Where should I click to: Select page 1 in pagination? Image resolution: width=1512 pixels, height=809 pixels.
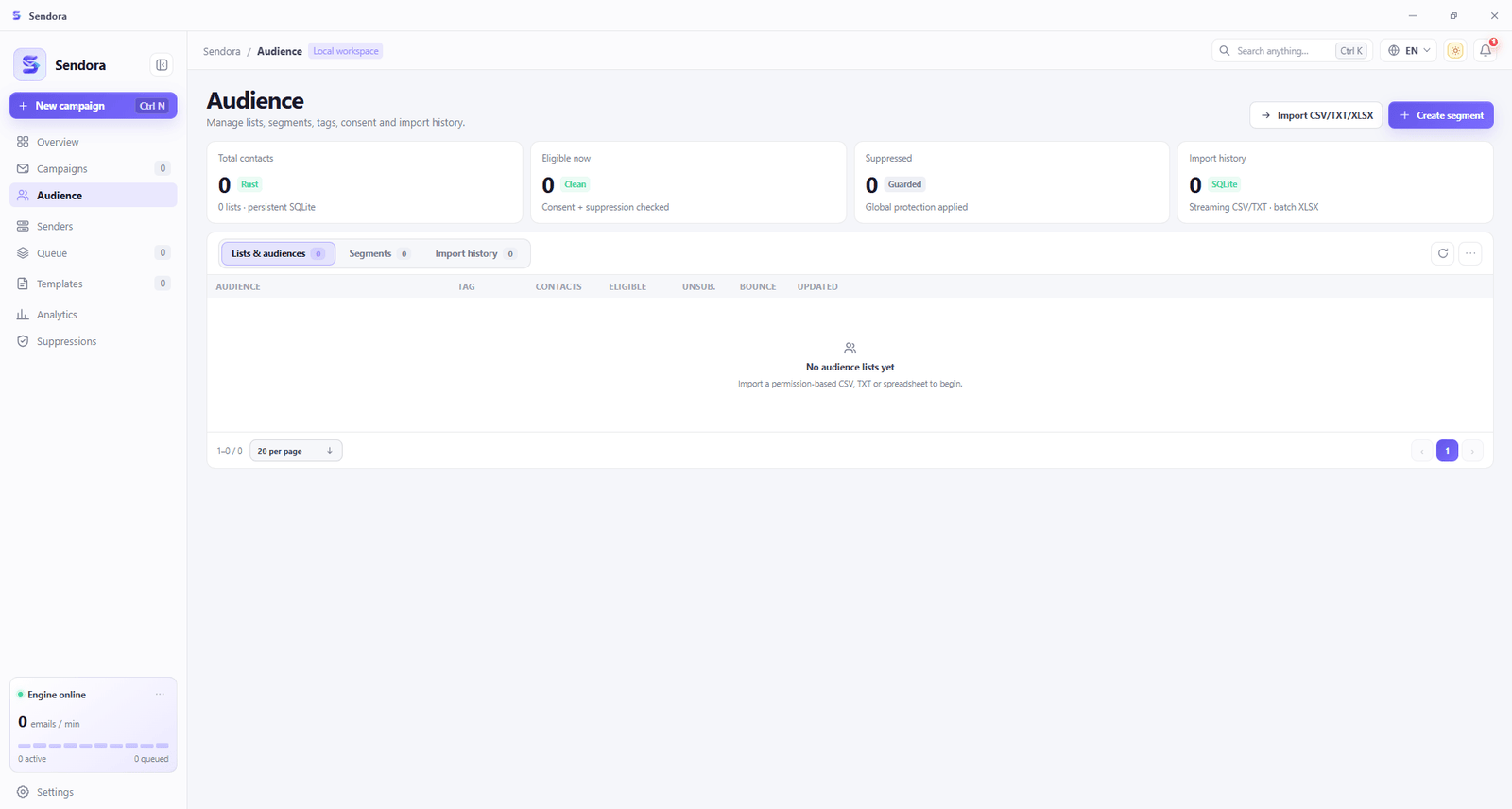(1447, 451)
